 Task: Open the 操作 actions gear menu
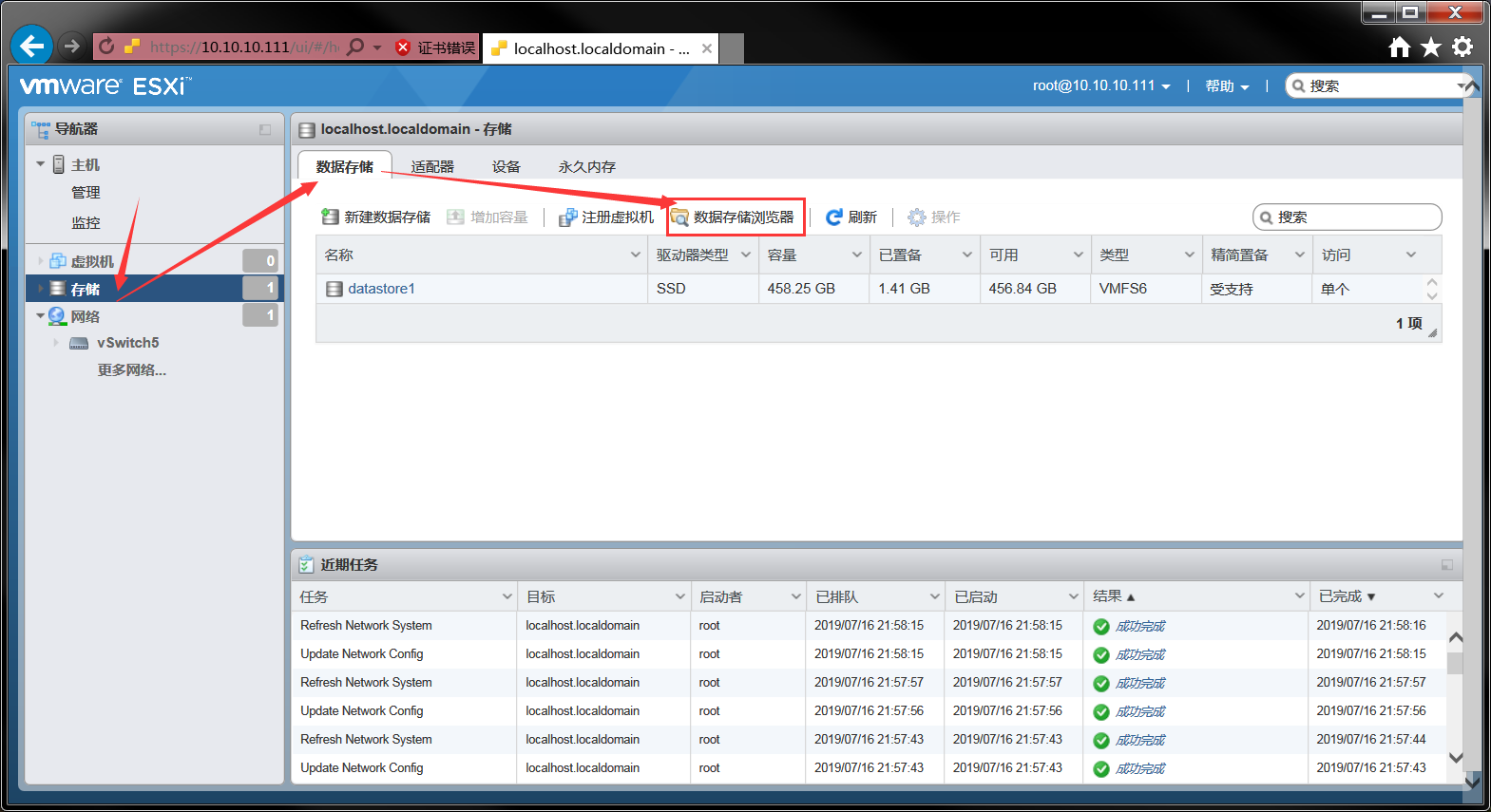(x=934, y=217)
